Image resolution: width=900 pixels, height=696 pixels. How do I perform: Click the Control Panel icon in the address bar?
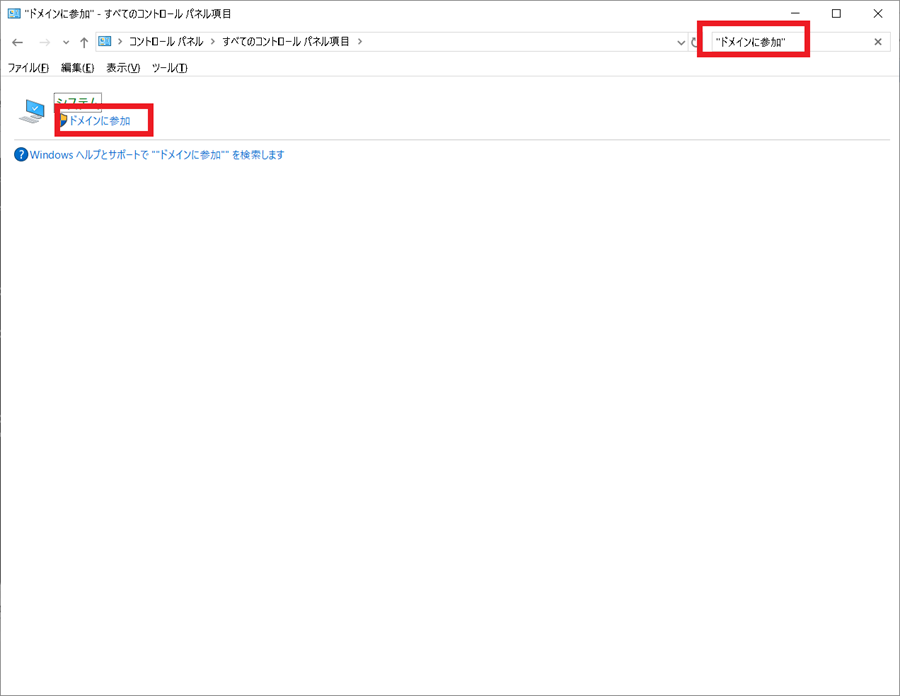(x=104, y=42)
